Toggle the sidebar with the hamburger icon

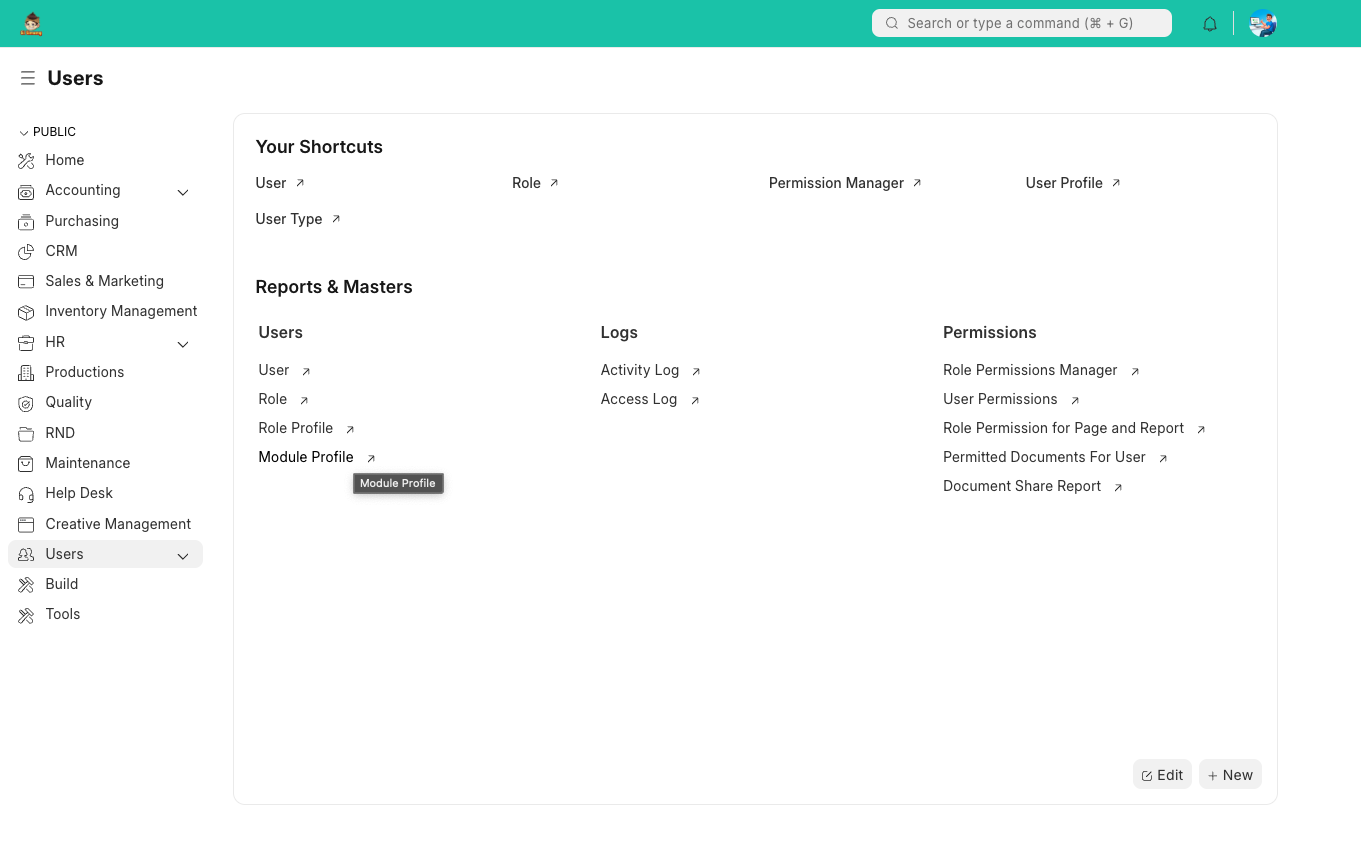click(28, 78)
